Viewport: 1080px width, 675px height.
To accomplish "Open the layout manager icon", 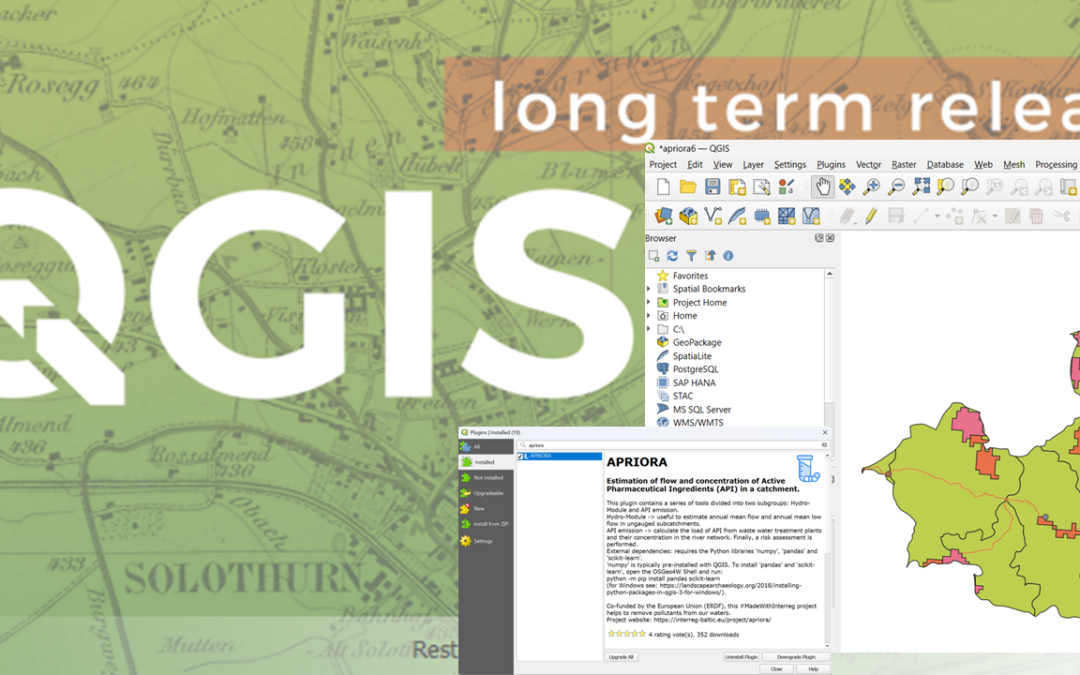I will pyautogui.click(x=761, y=187).
